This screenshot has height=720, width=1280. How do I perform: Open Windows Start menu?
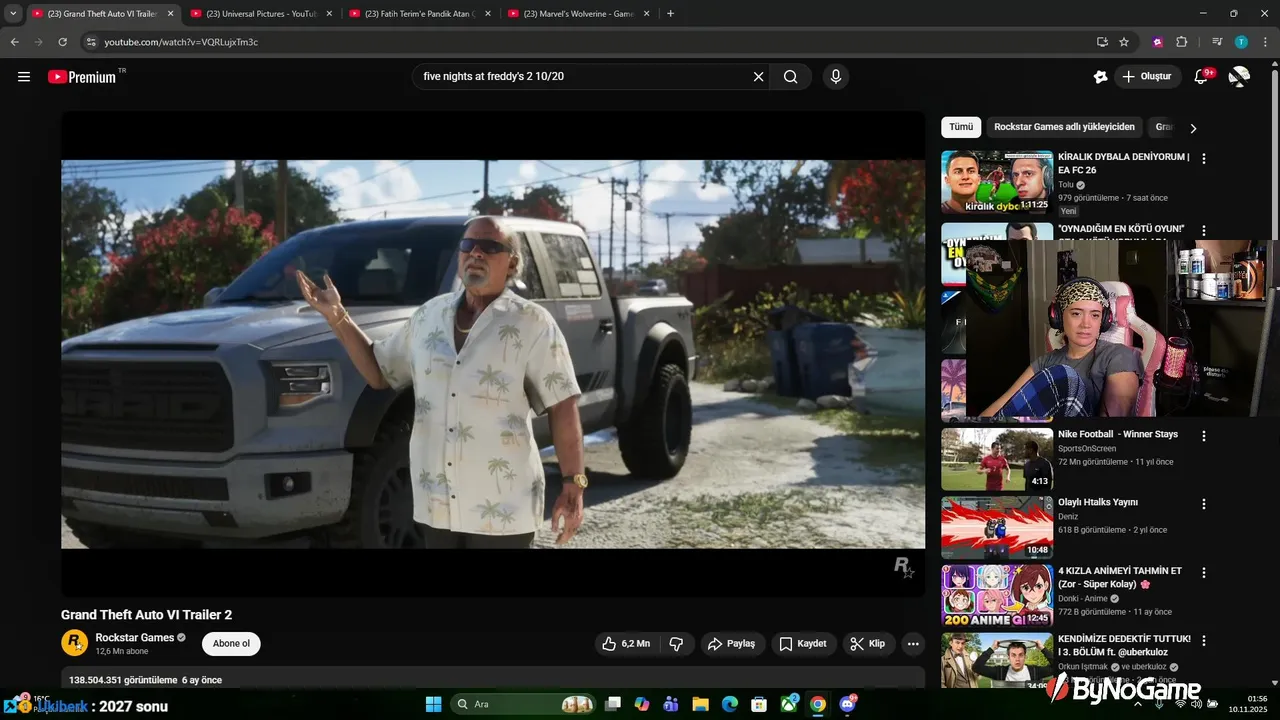[433, 704]
